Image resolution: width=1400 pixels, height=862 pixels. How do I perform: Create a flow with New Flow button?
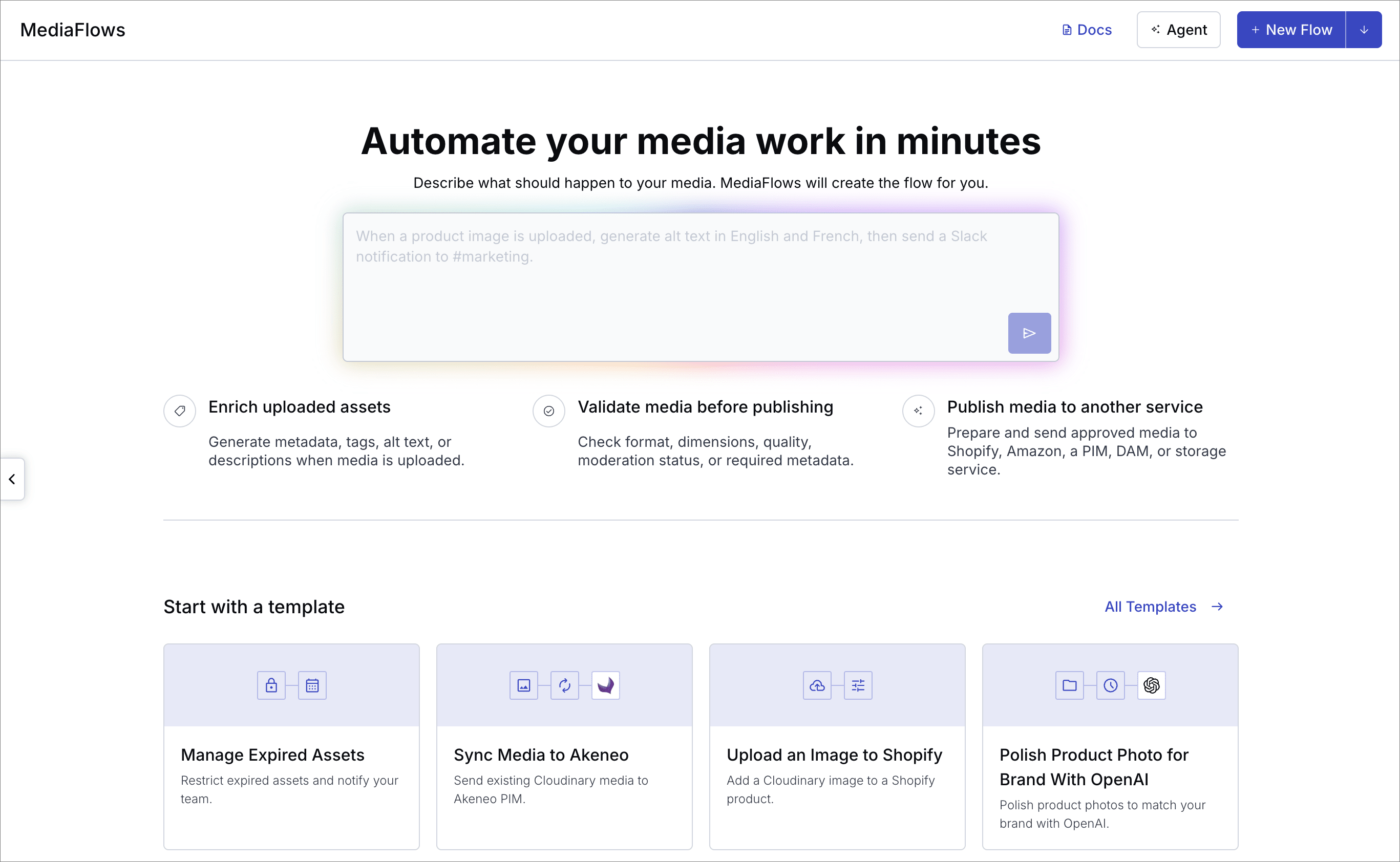tap(1291, 30)
